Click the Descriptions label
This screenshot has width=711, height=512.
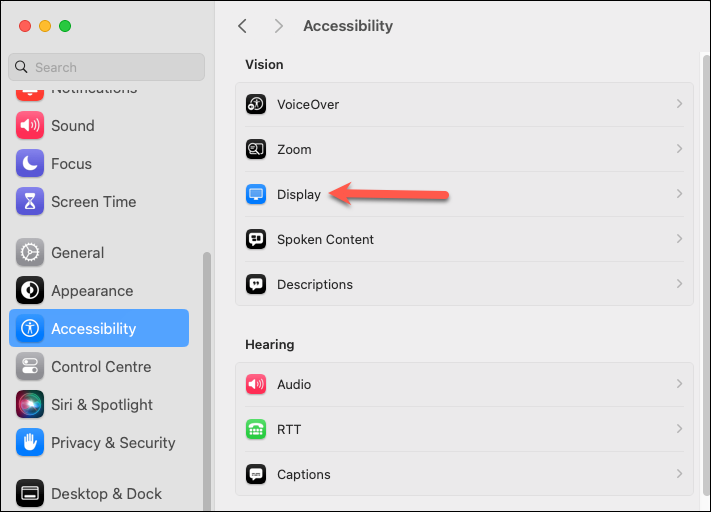click(x=315, y=284)
